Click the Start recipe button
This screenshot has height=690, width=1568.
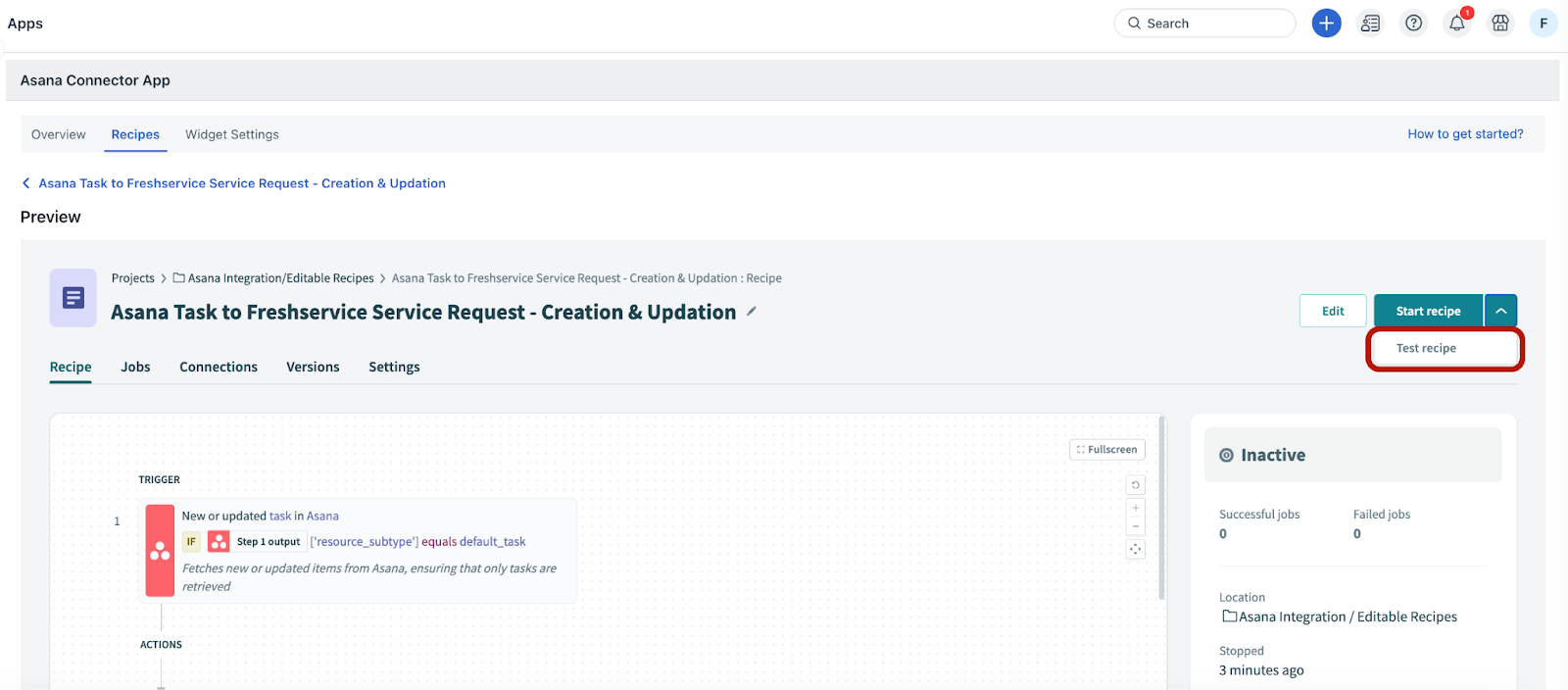[1428, 311]
